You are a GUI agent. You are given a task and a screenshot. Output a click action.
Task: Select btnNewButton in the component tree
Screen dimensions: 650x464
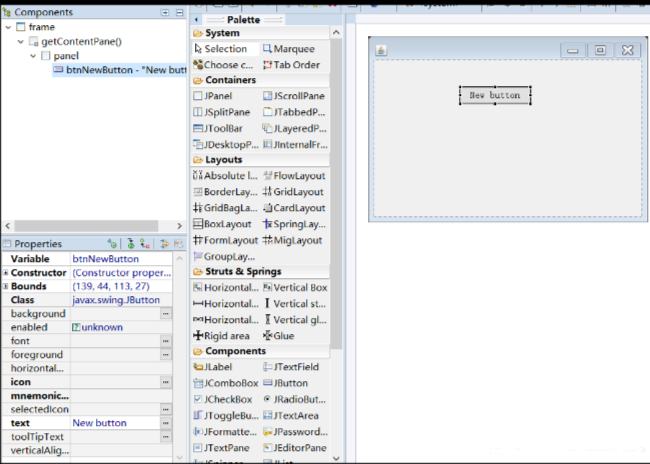[x=119, y=70]
